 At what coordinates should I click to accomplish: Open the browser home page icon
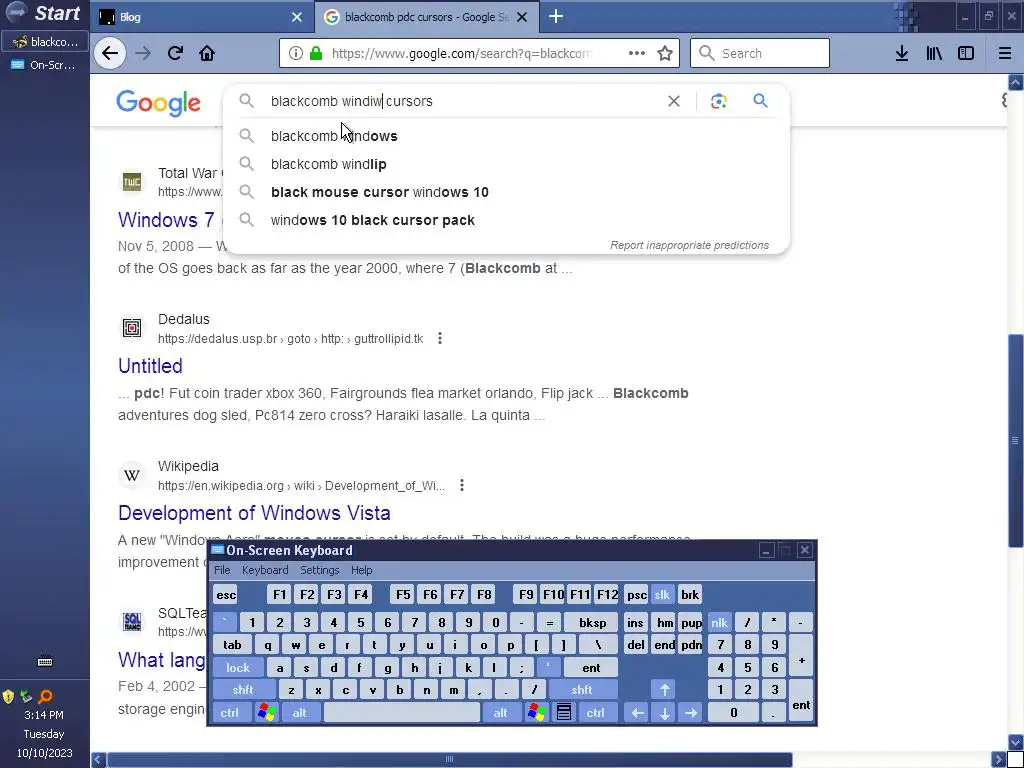pyautogui.click(x=207, y=53)
